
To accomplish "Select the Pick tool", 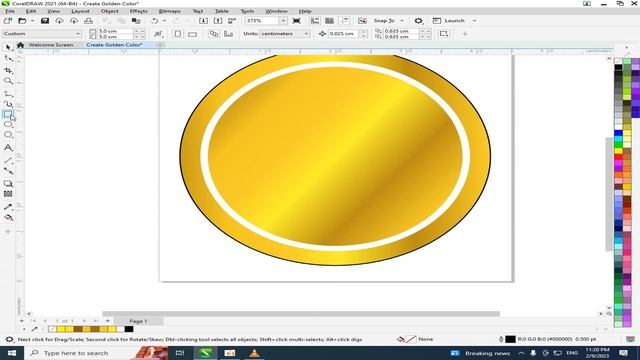I will click(8, 47).
